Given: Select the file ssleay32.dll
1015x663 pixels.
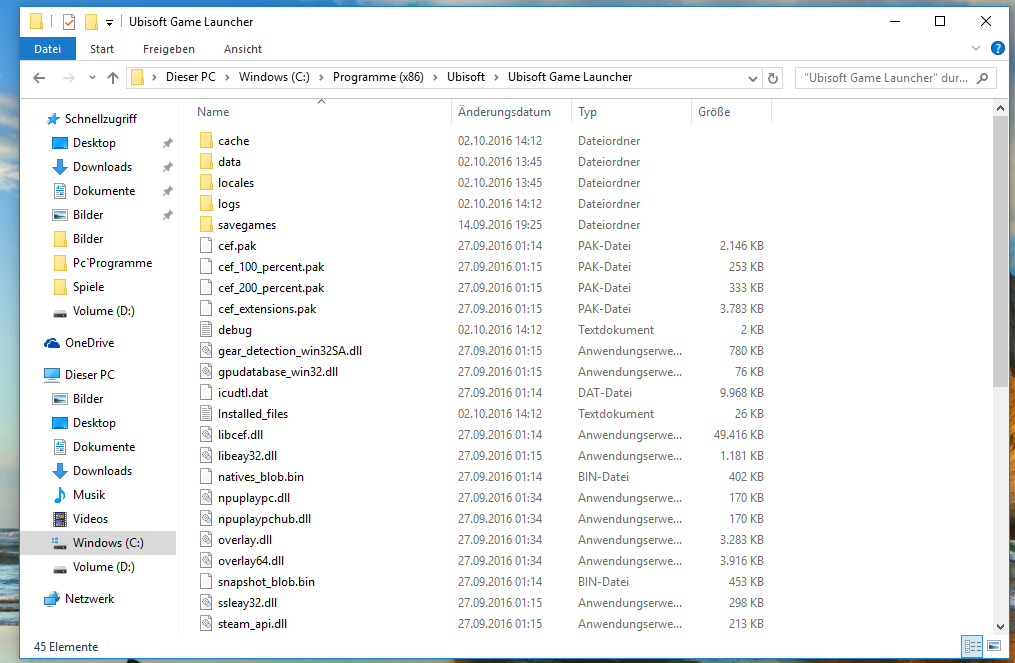Looking at the screenshot, I should tap(247, 603).
